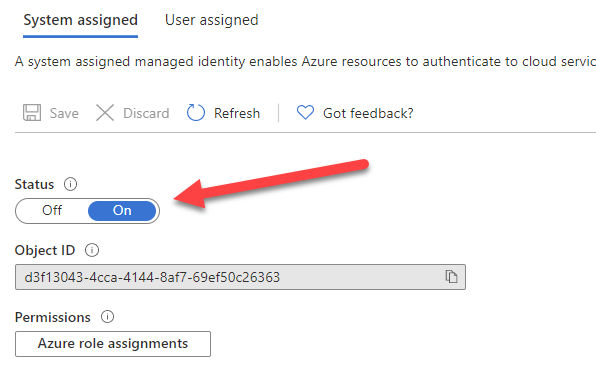596x376 pixels.
Task: Click the Discard X icon
Action: (x=105, y=113)
